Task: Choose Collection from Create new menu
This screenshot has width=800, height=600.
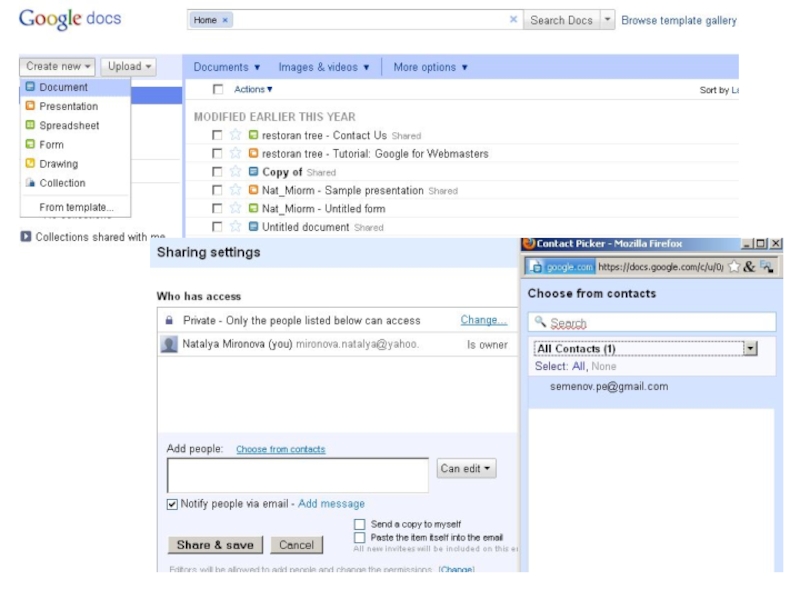Action: [x=76, y=183]
